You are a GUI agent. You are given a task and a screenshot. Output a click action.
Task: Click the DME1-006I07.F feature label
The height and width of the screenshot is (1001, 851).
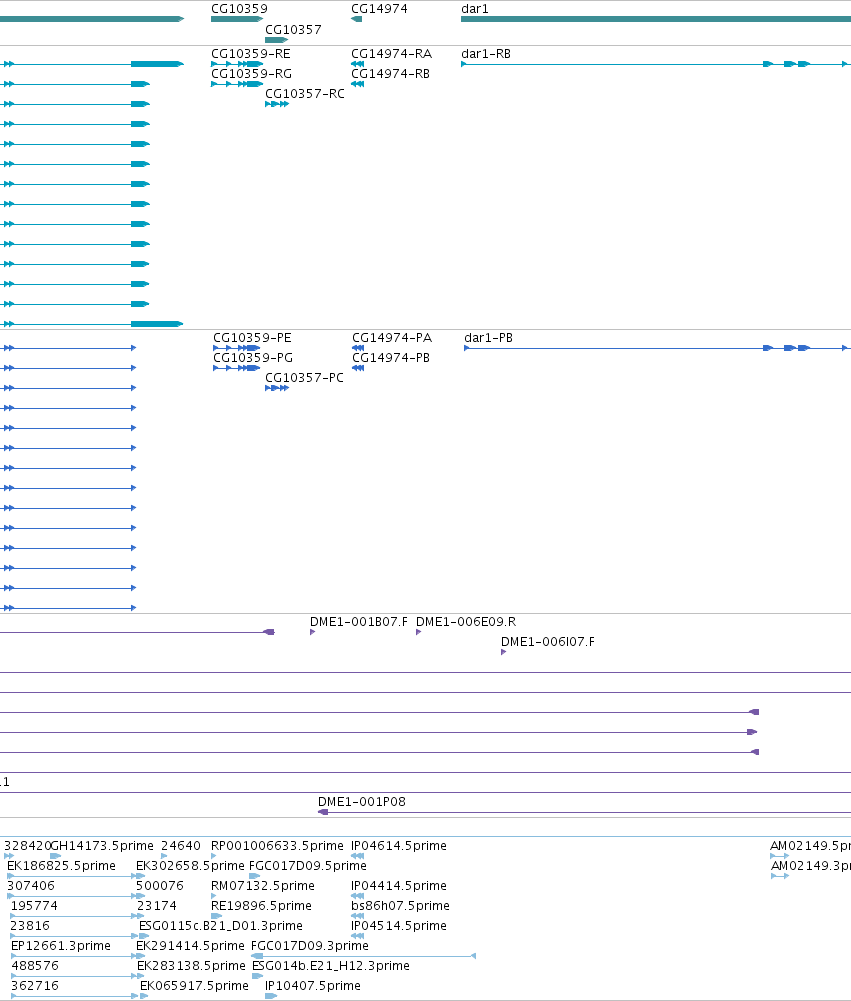coord(548,642)
